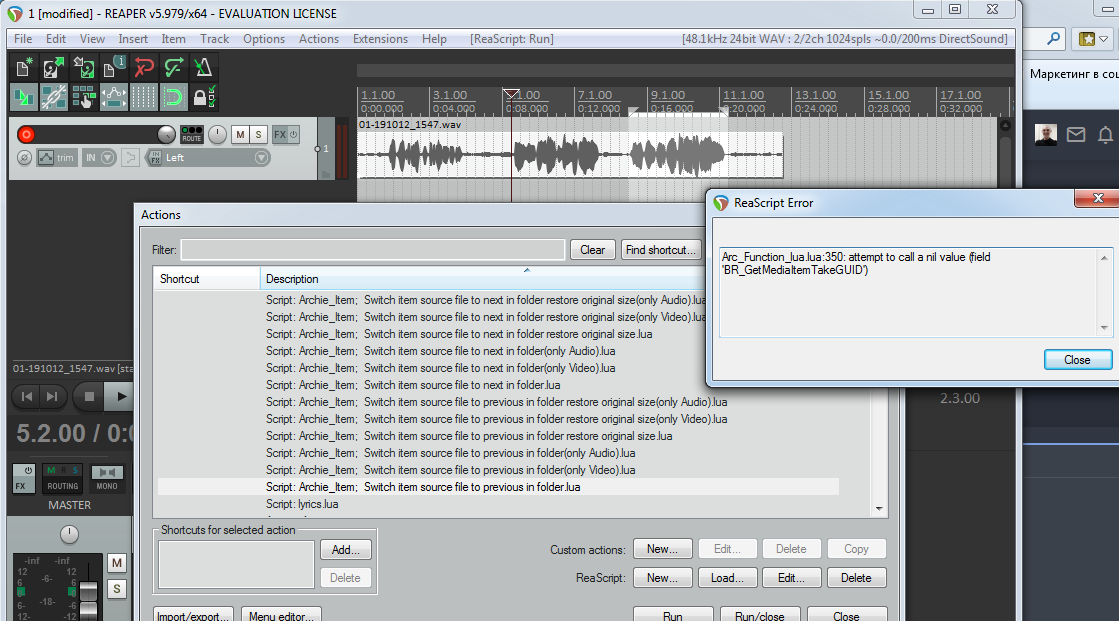Invert track 1 phase button
The height and width of the screenshot is (621, 1119).
pyautogui.click(x=24, y=158)
